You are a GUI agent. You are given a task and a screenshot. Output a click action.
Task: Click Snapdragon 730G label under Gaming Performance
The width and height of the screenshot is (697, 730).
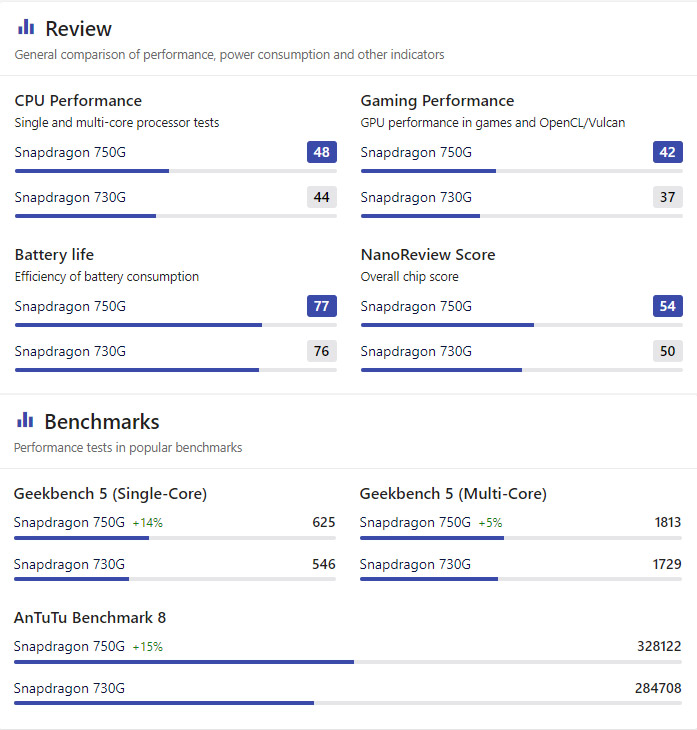416,197
